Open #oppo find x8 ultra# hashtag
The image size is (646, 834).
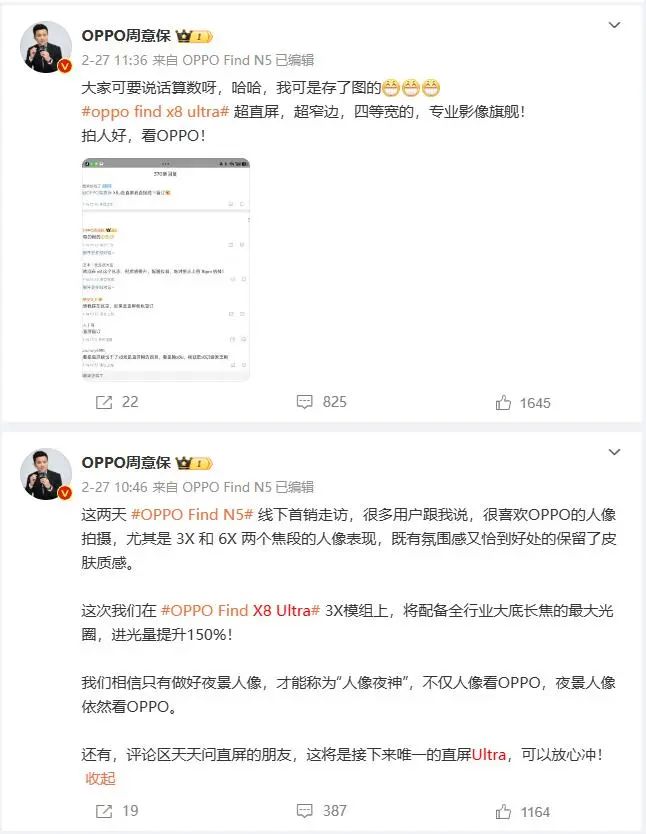click(x=155, y=112)
